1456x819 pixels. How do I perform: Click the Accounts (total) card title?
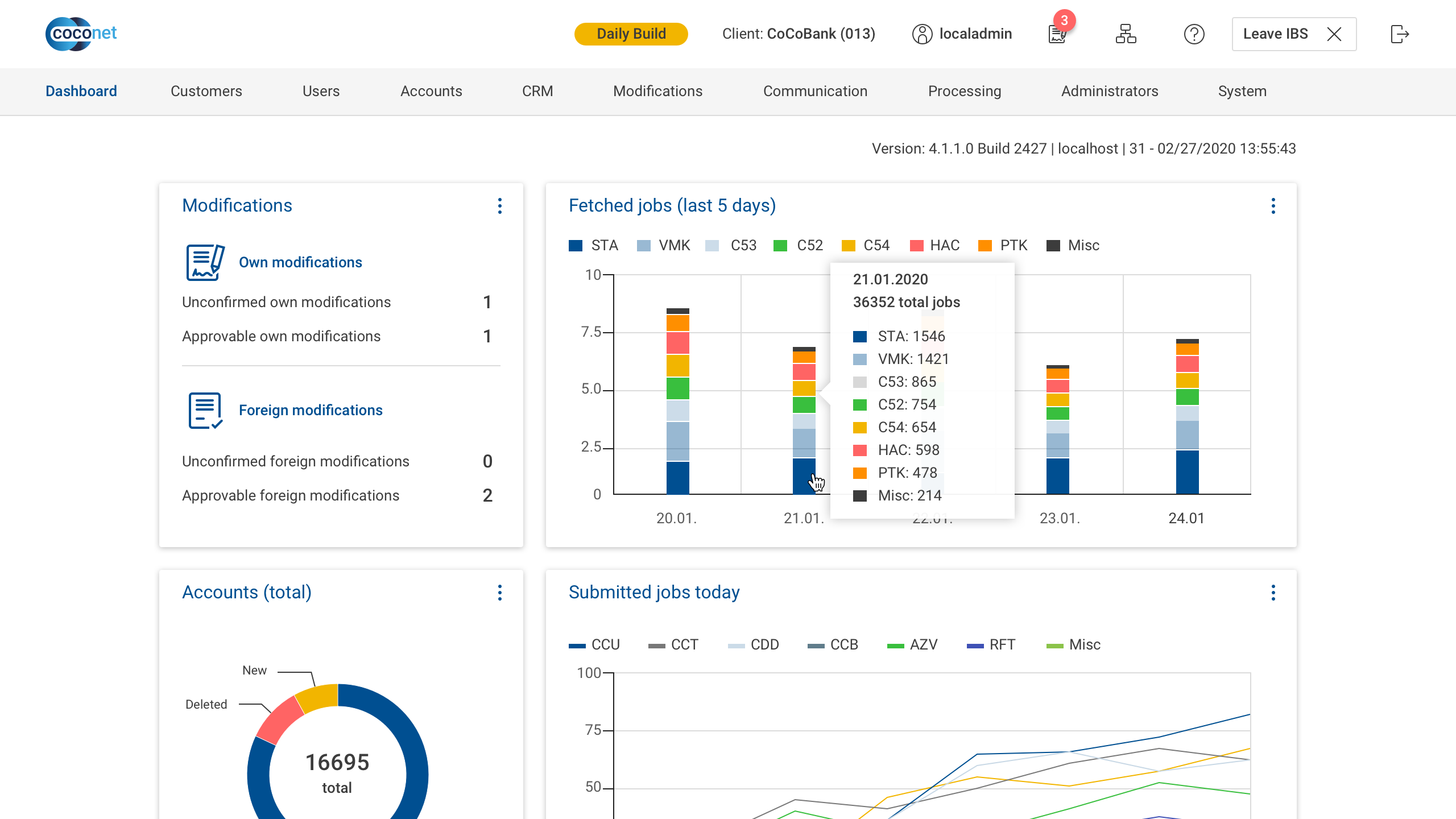(247, 592)
